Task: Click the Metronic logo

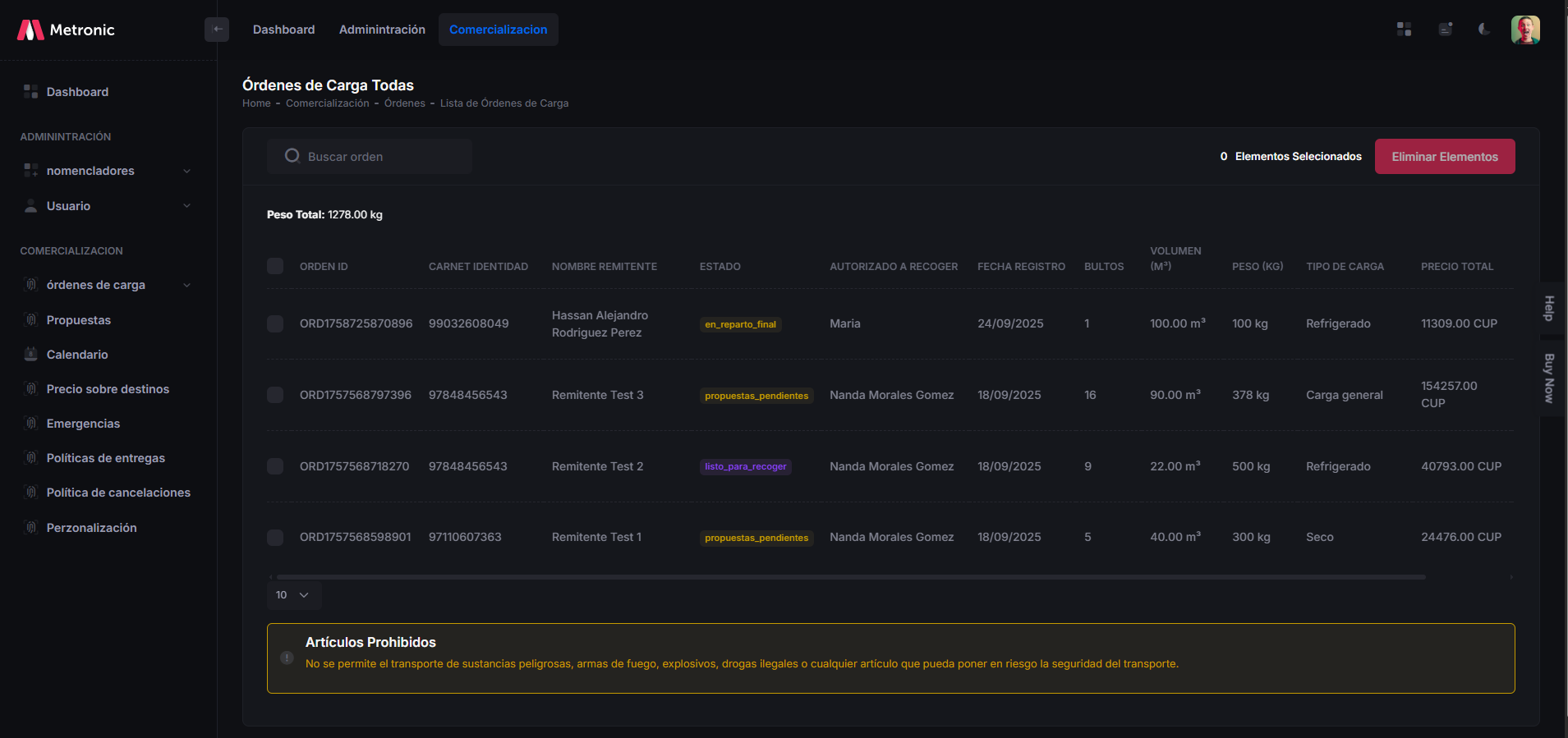Action: tap(66, 30)
